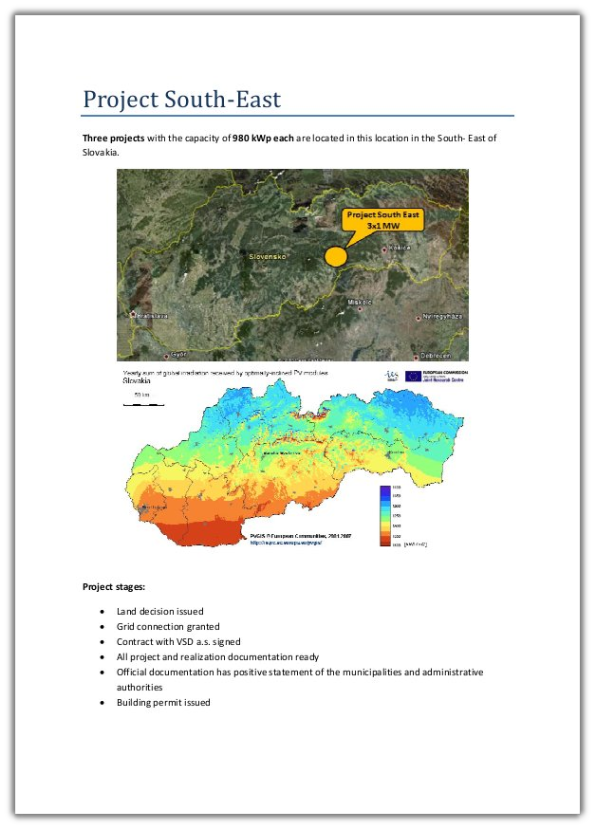The image size is (595, 829).
Task: Click the yellow circle location marker on the map
Action: [x=335, y=256]
